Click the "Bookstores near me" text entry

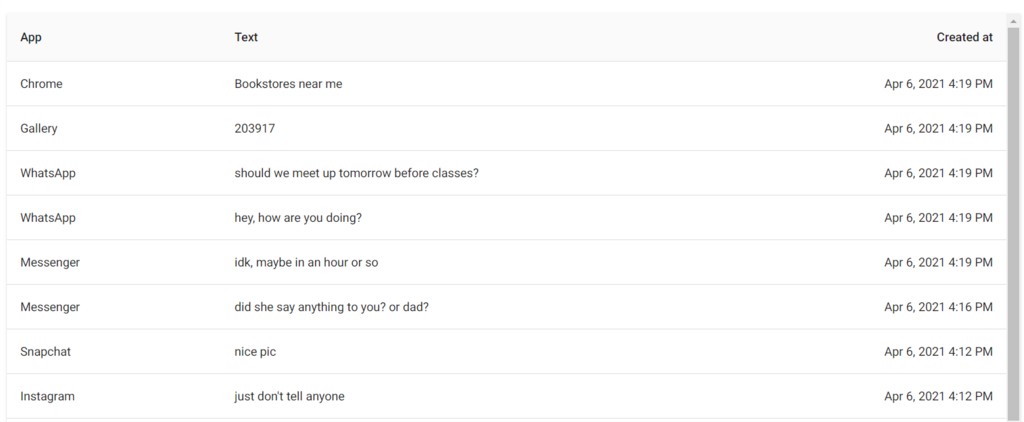coord(288,84)
